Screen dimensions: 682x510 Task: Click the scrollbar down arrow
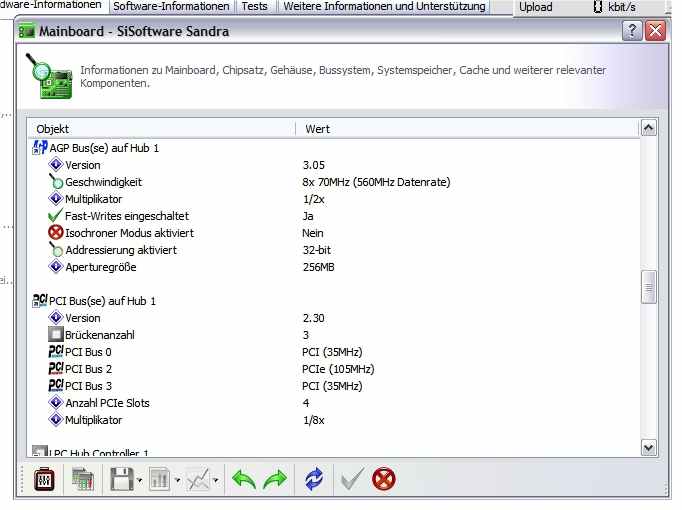[649, 447]
